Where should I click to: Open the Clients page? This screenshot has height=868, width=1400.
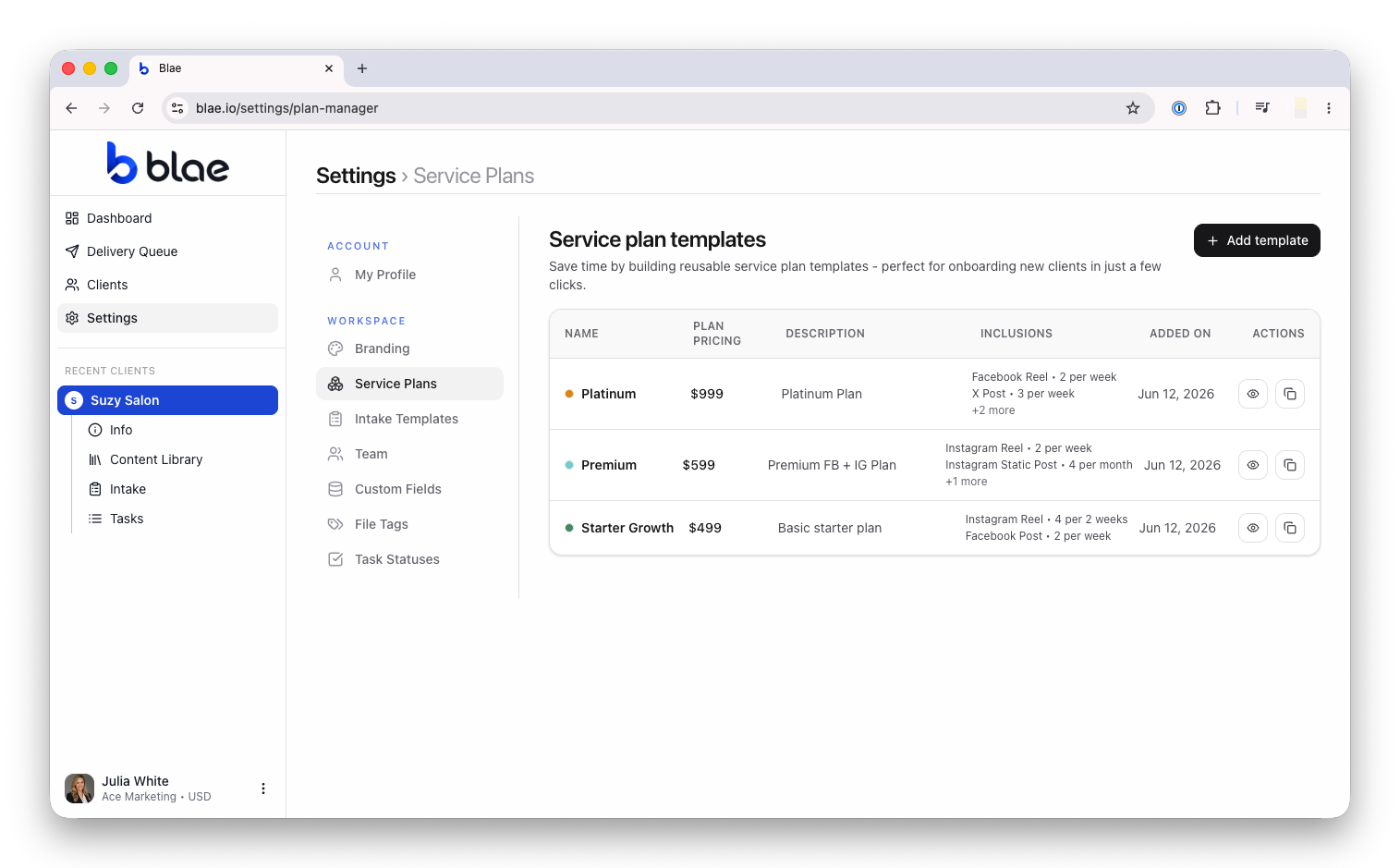pos(167,285)
